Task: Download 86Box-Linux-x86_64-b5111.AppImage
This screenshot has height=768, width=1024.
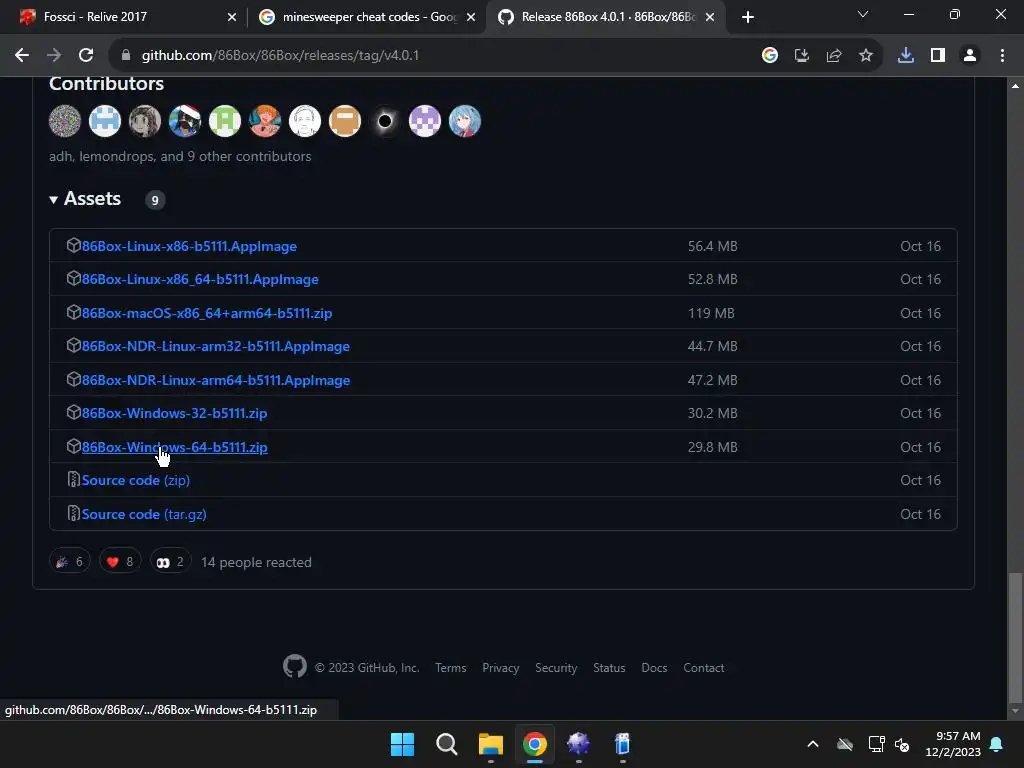Action: 200,280
